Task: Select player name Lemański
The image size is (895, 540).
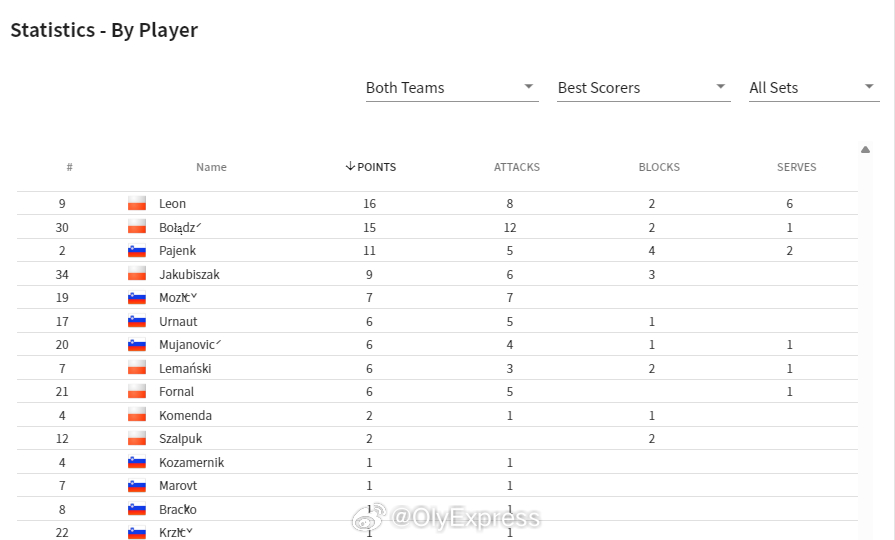Action: [x=185, y=368]
